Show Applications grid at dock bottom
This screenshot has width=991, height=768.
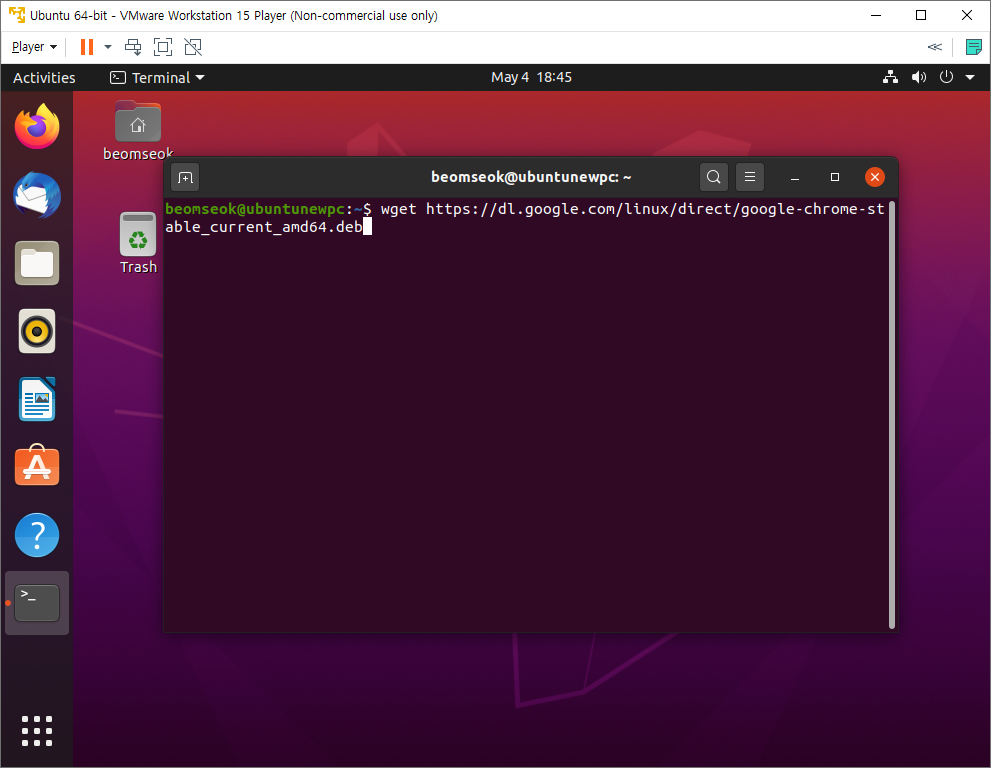click(37, 731)
